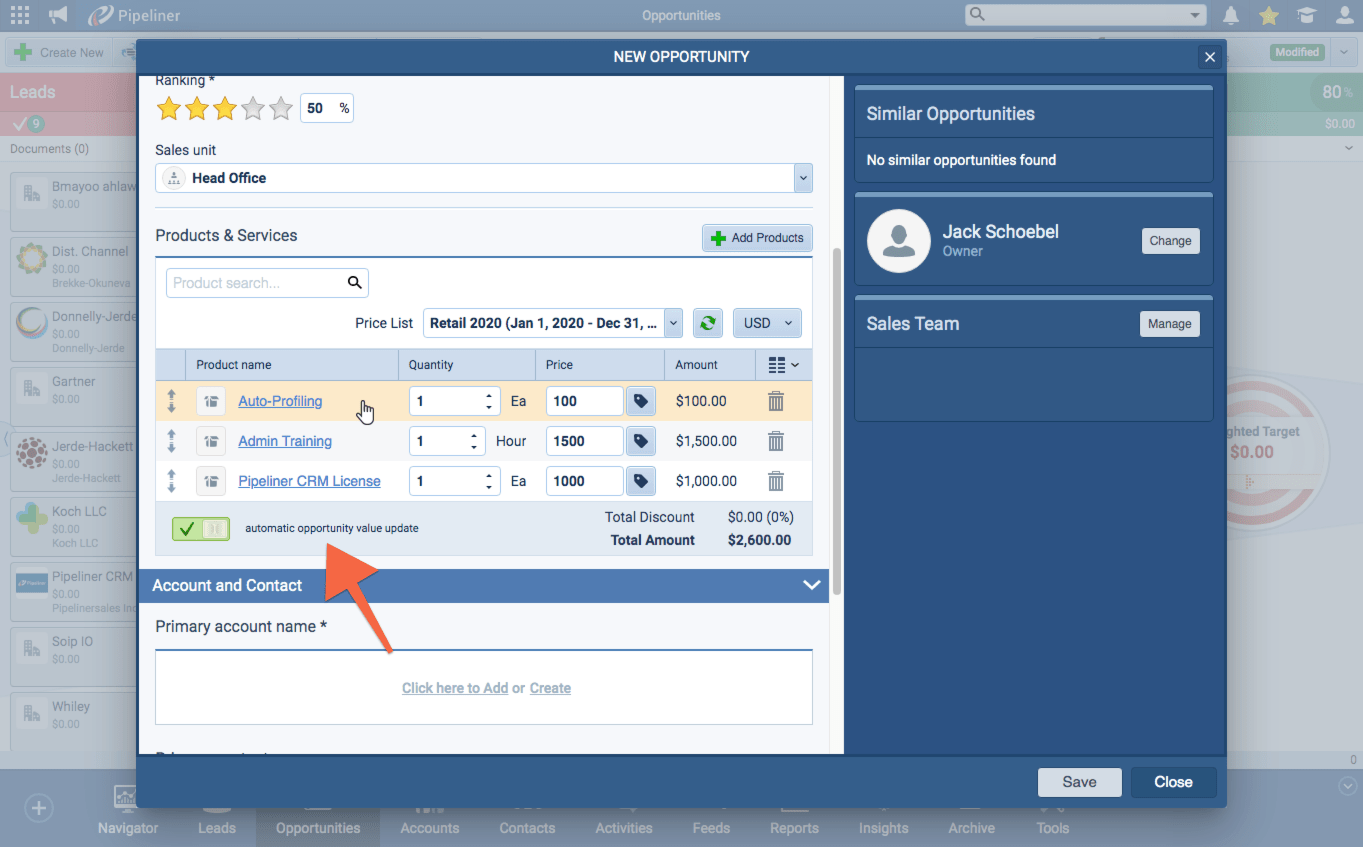Collapse the Account and Contact section
Viewport: 1363px width, 847px height.
click(x=811, y=585)
